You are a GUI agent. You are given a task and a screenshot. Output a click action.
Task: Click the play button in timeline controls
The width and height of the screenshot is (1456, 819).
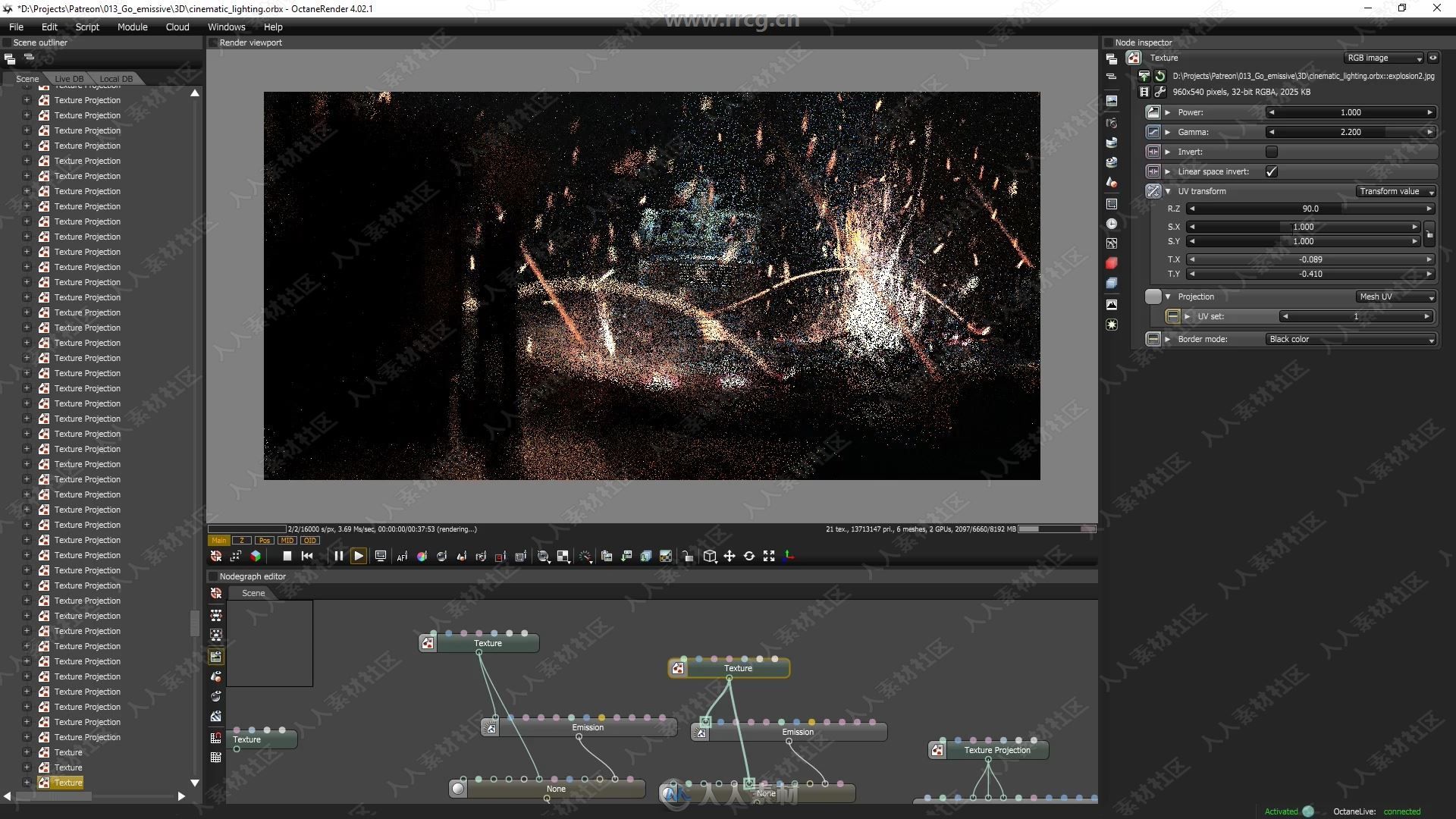click(357, 556)
